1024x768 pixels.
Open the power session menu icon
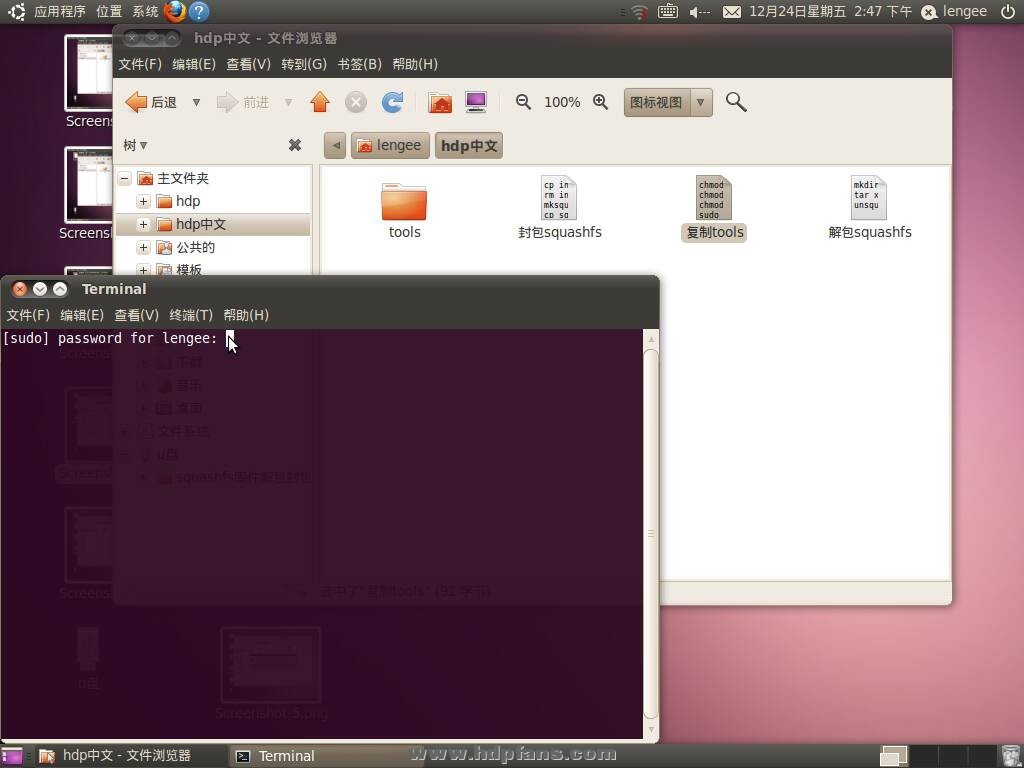[x=1008, y=11]
